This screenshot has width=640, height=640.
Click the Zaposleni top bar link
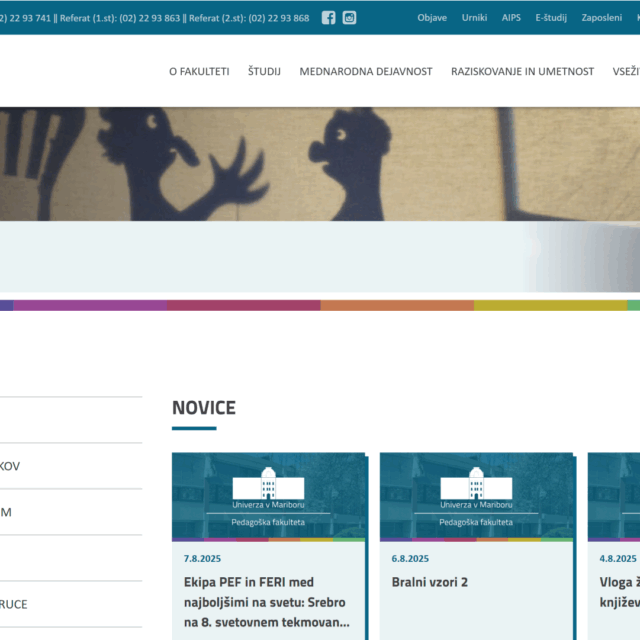(601, 18)
